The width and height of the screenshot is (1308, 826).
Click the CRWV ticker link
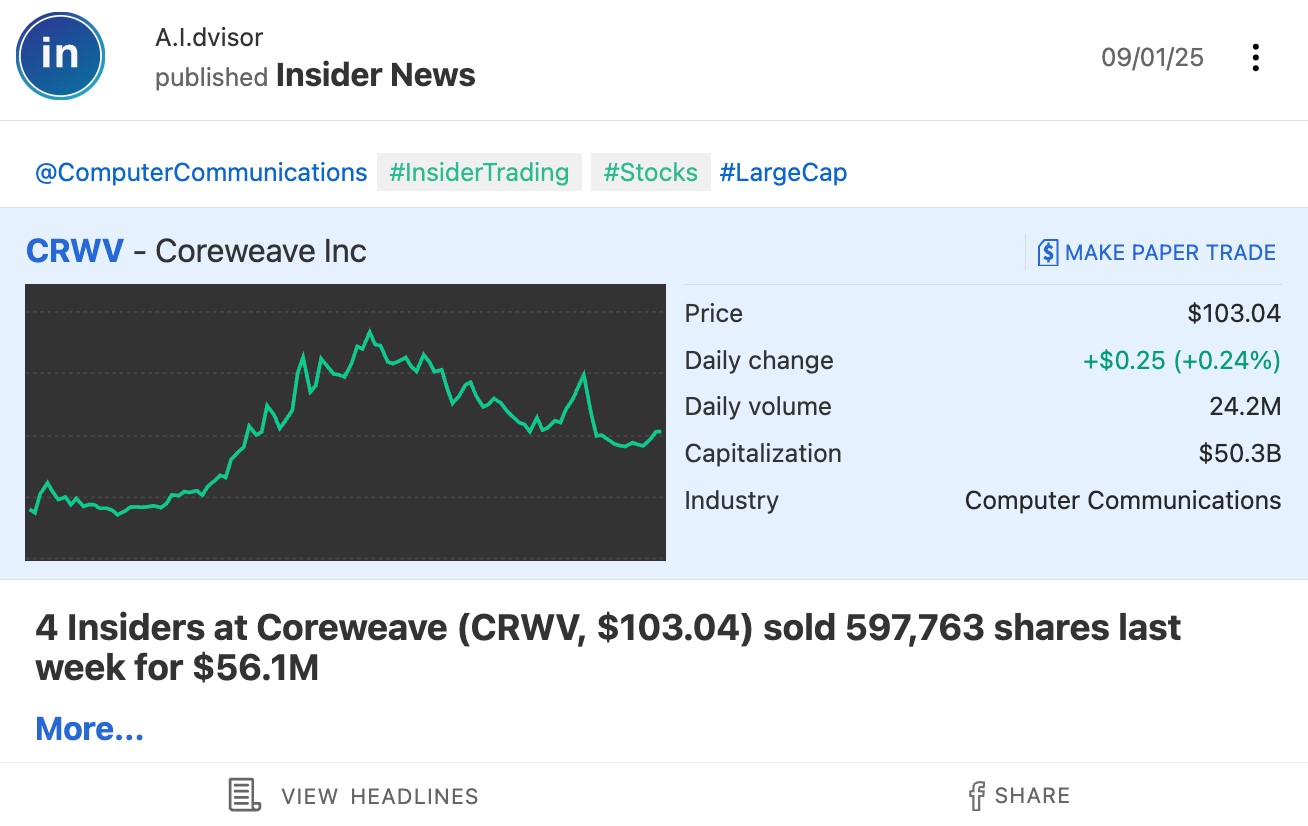coord(75,251)
